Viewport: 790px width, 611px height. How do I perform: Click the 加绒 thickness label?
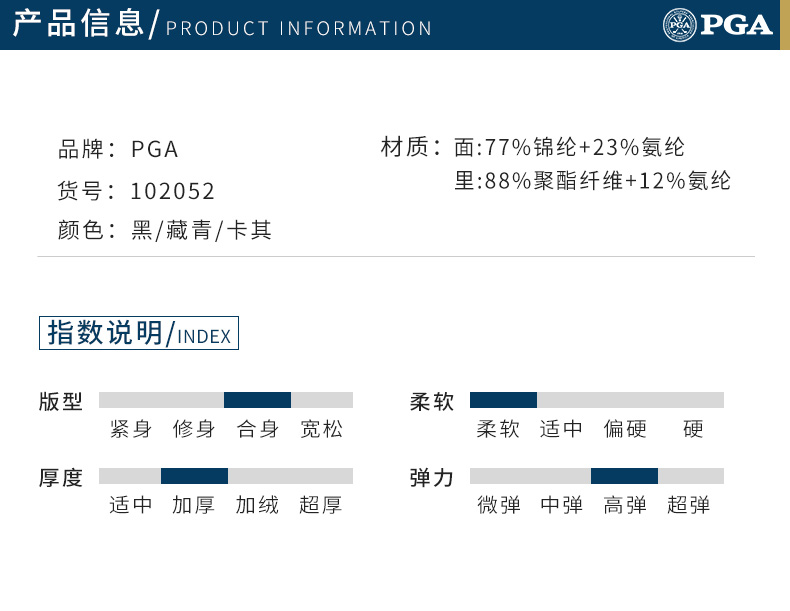pyautogui.click(x=257, y=505)
